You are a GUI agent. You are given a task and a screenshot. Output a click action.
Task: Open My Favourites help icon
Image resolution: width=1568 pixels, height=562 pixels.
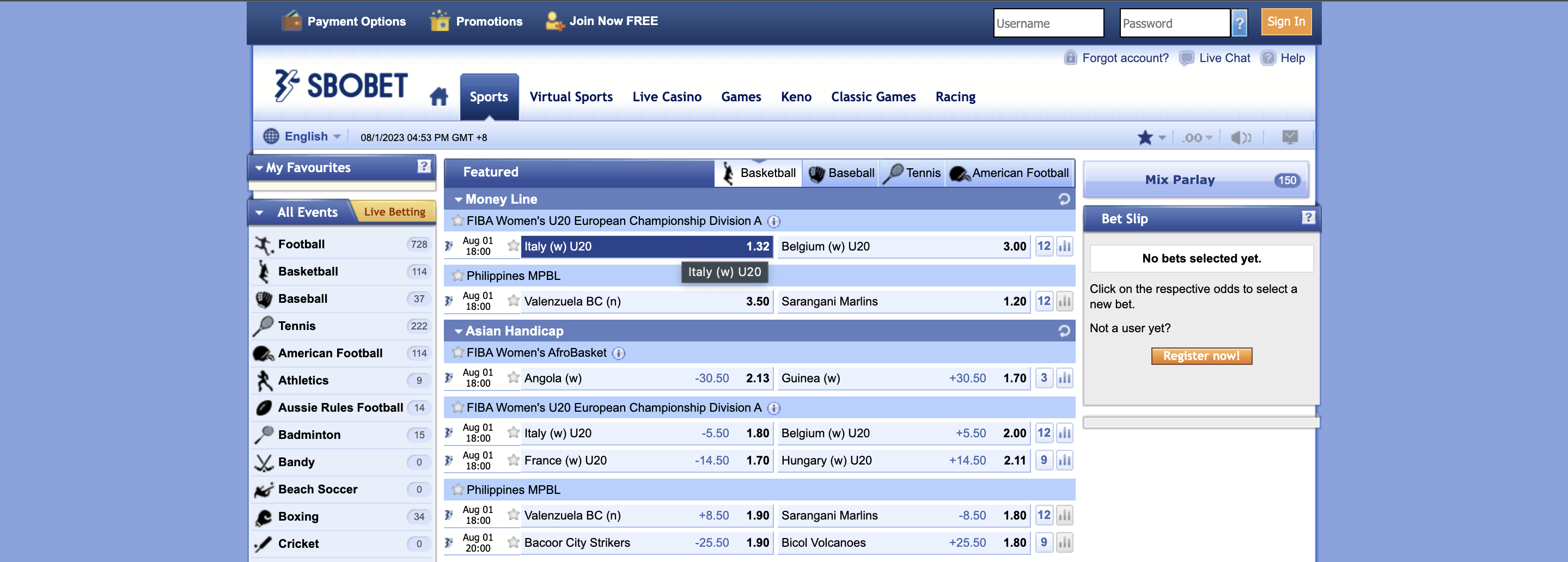click(424, 166)
